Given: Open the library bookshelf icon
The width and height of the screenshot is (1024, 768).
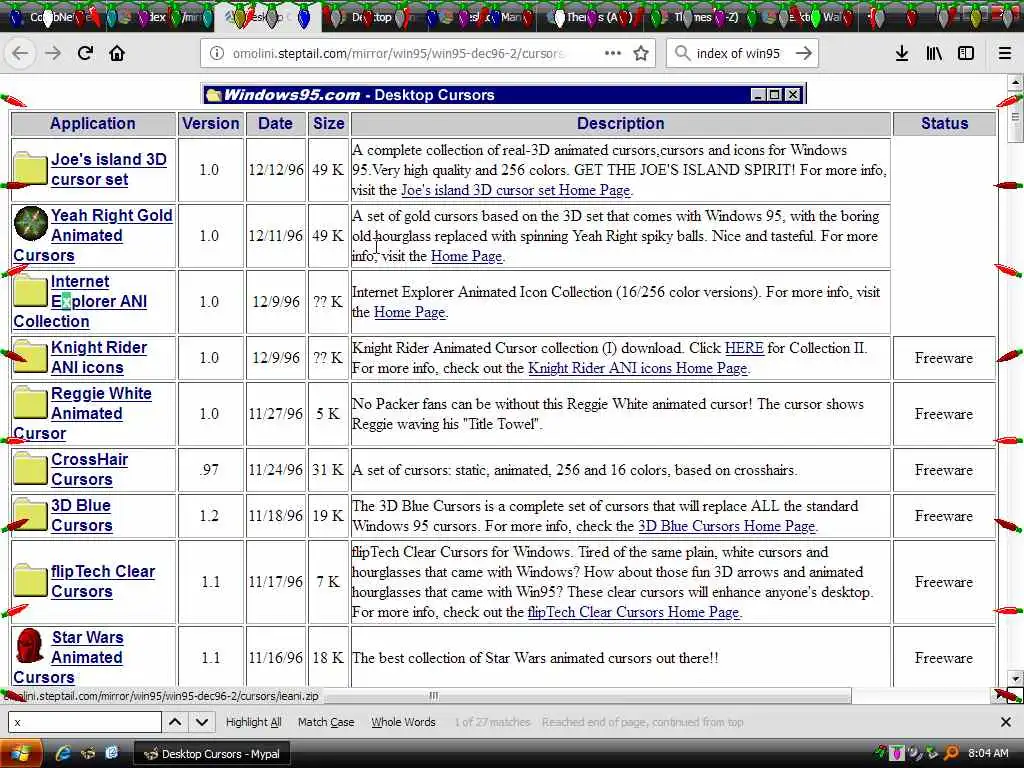Looking at the screenshot, I should pos(934,53).
